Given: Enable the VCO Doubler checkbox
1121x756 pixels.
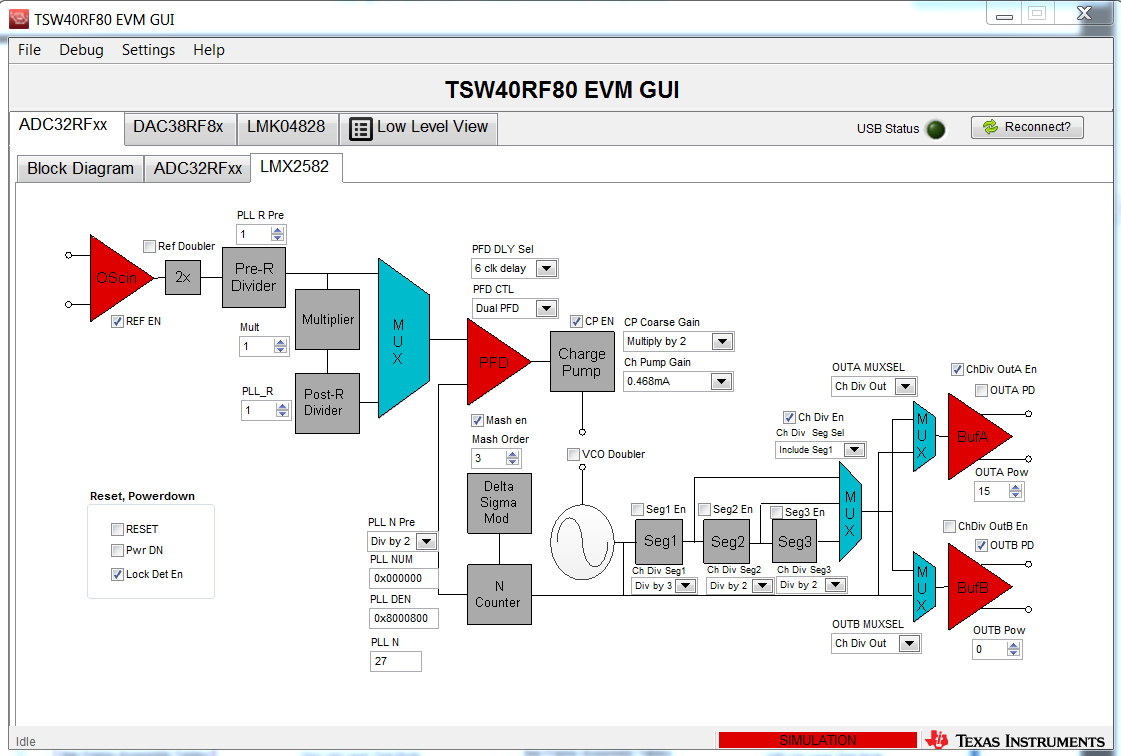Looking at the screenshot, I should [573, 454].
